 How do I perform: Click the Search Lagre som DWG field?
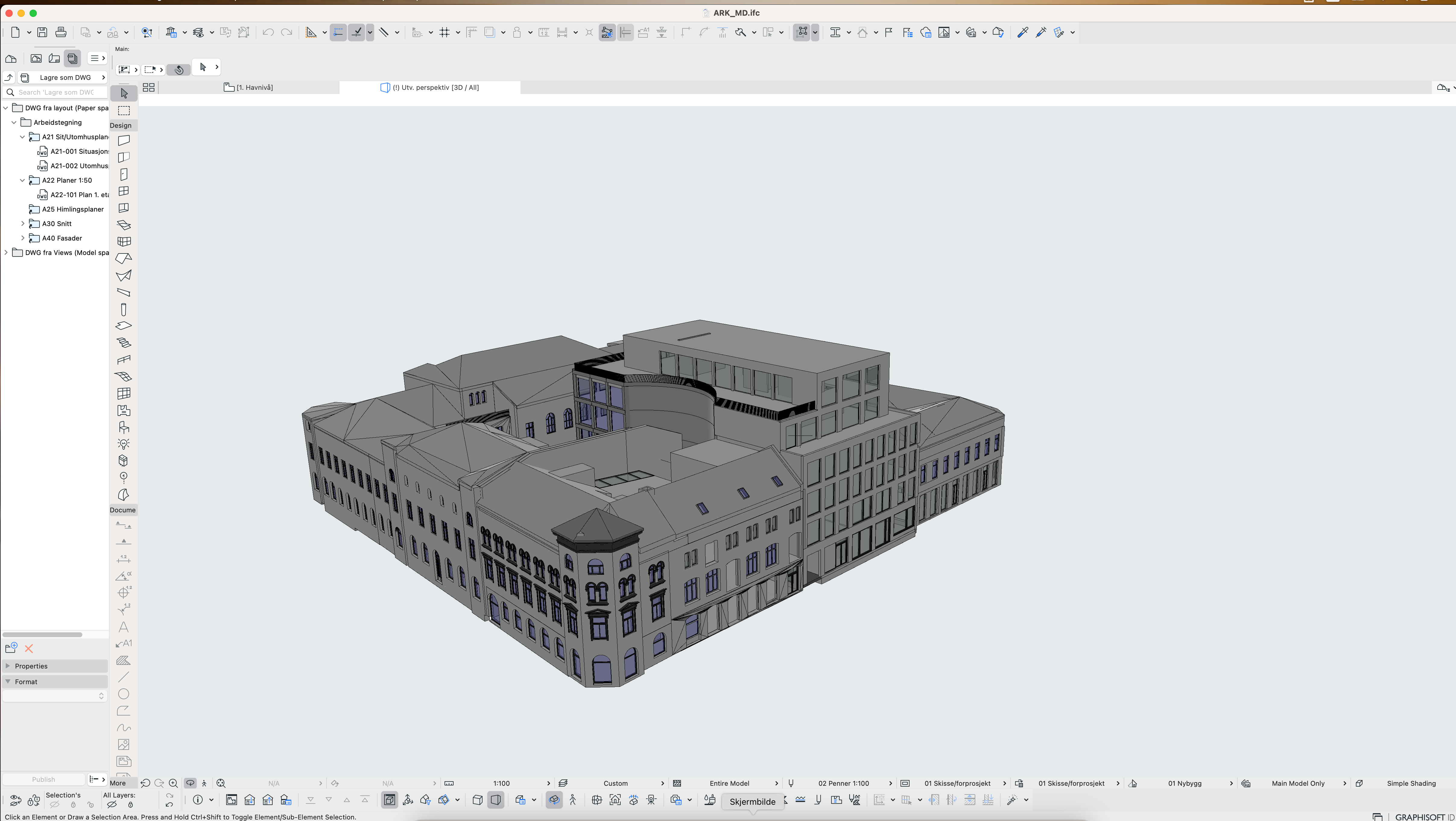click(56, 92)
